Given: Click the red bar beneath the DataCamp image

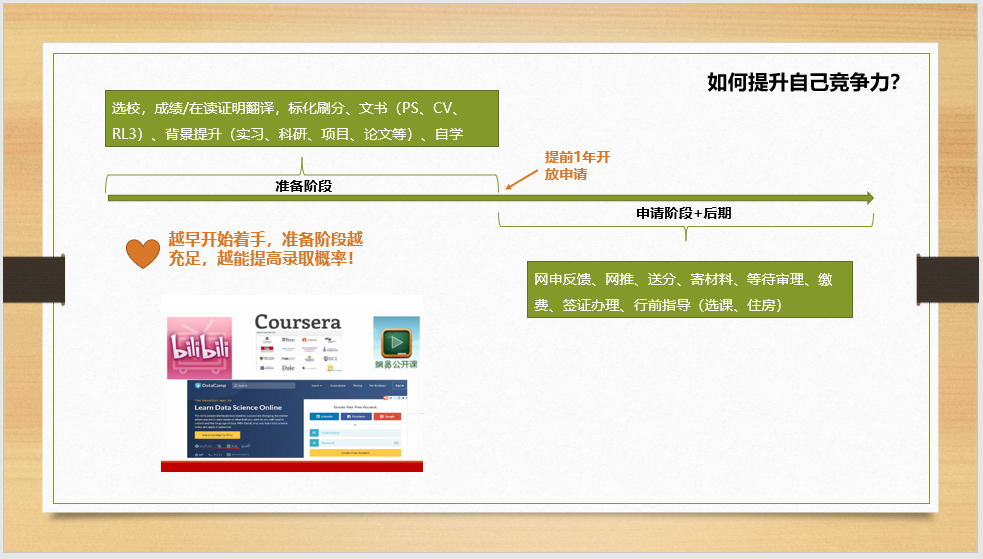Looking at the screenshot, I should pos(292,466).
